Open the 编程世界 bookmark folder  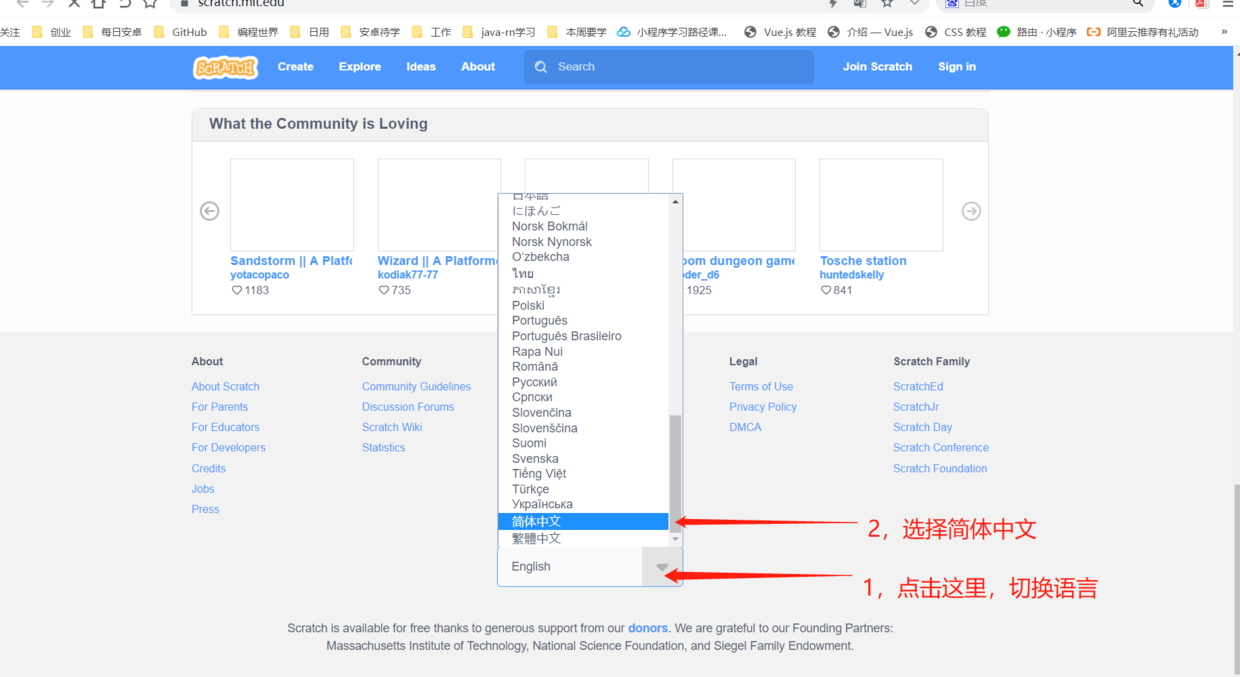(248, 32)
